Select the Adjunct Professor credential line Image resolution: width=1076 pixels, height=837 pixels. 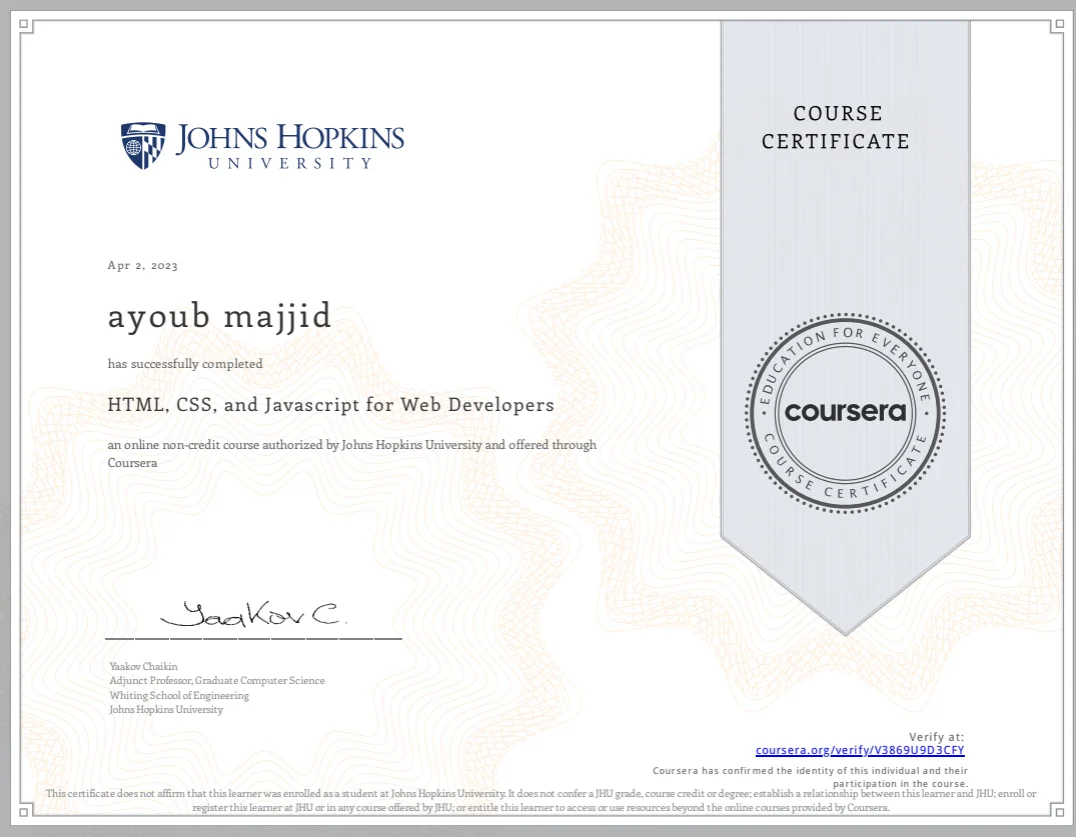(216, 680)
